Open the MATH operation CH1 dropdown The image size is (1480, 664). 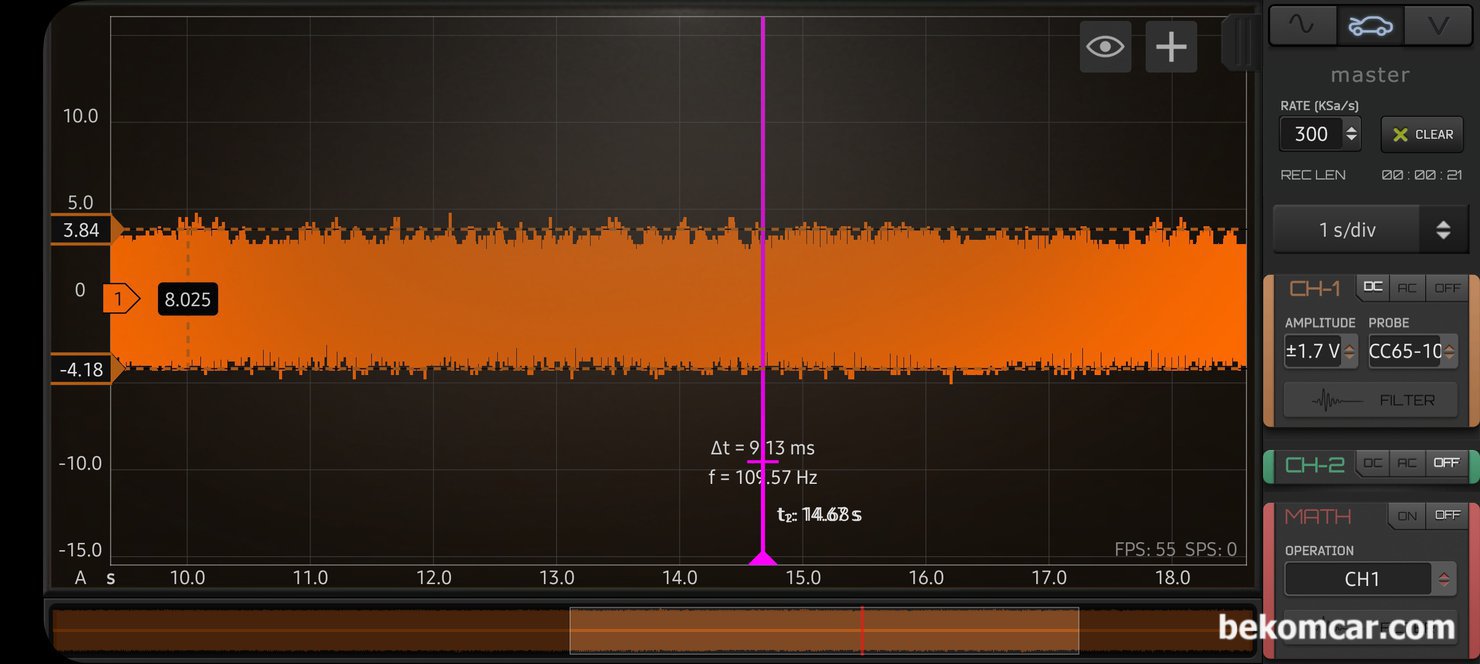coord(1370,579)
